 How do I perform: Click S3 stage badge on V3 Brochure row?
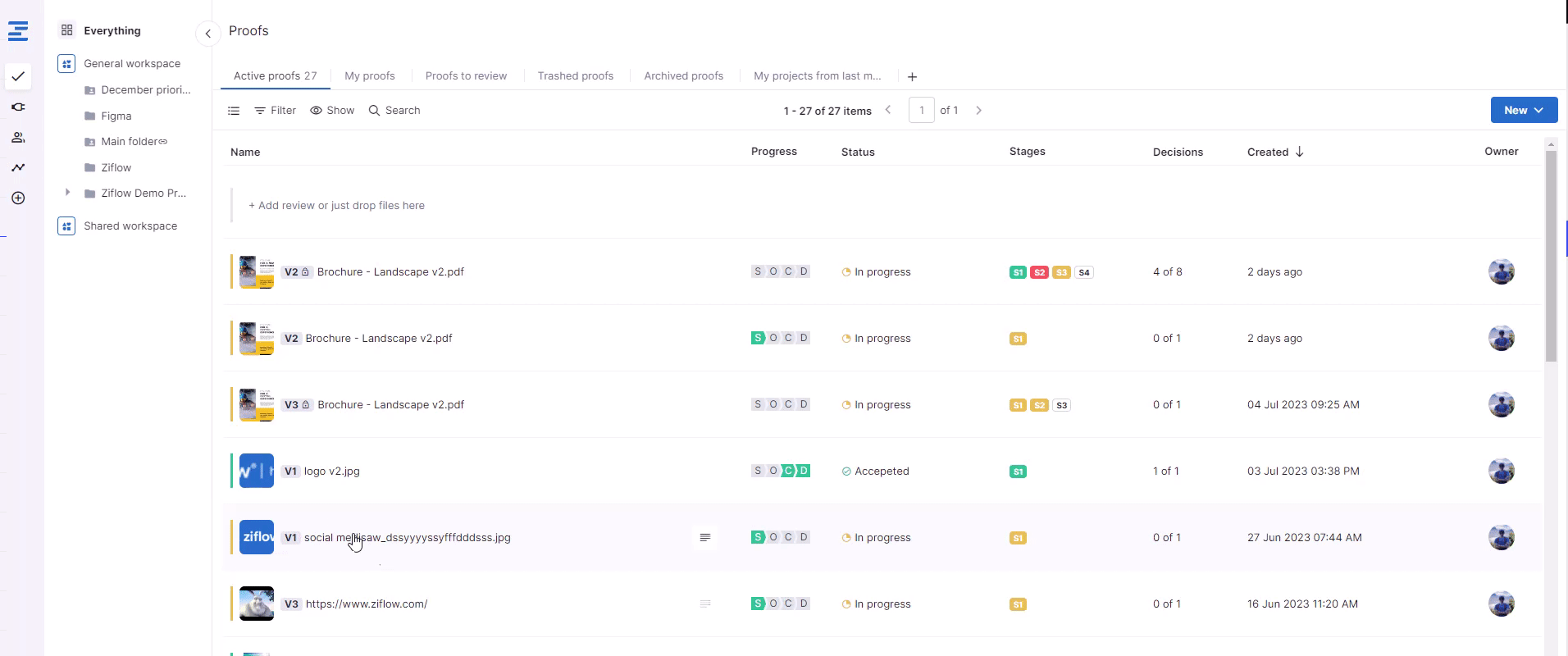[x=1062, y=405]
